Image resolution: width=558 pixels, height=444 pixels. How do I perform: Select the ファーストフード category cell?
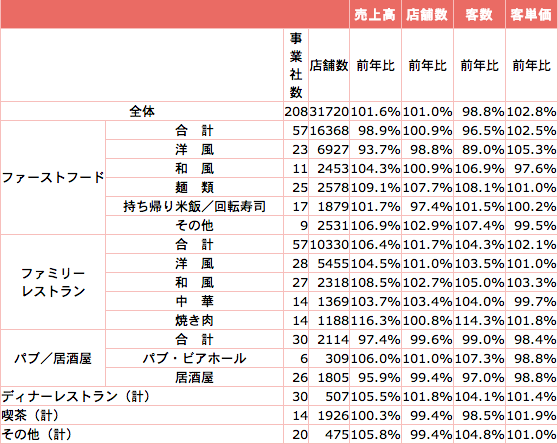[x=53, y=178]
